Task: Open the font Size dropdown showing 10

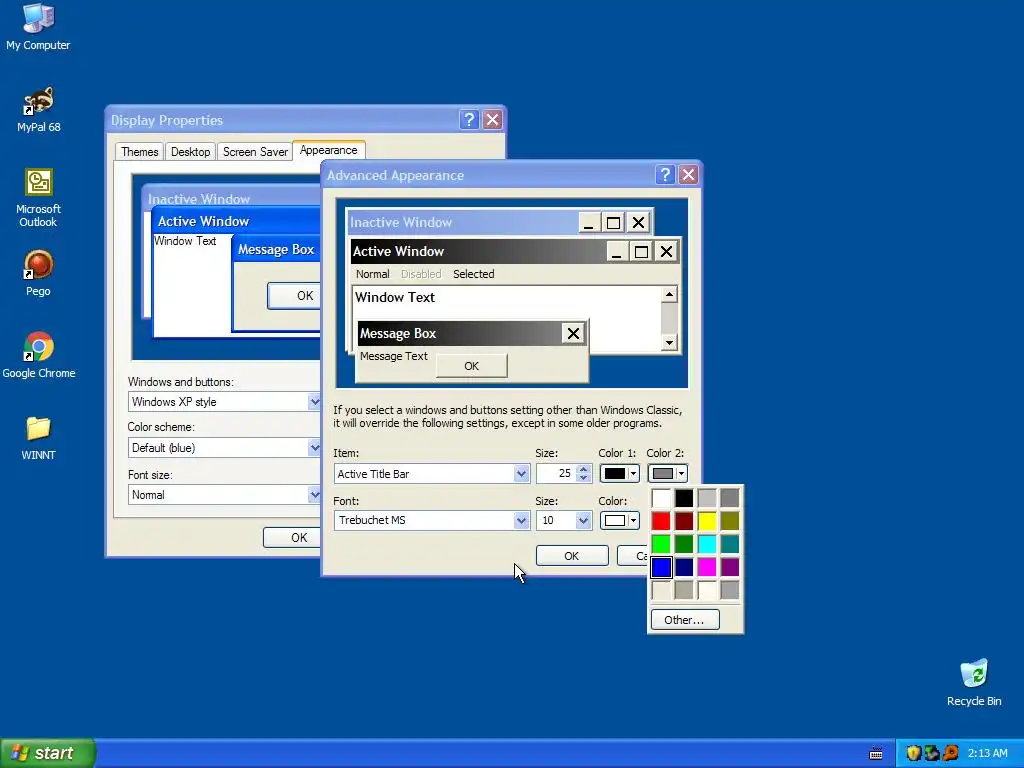Action: click(x=583, y=520)
